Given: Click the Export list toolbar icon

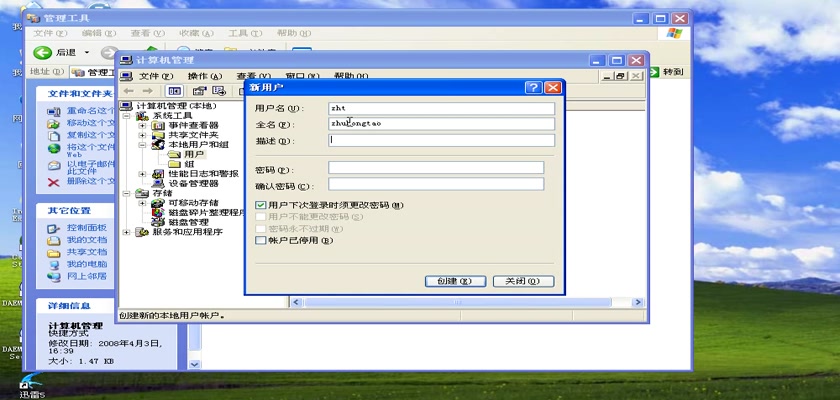Looking at the screenshot, I should pos(218,91).
